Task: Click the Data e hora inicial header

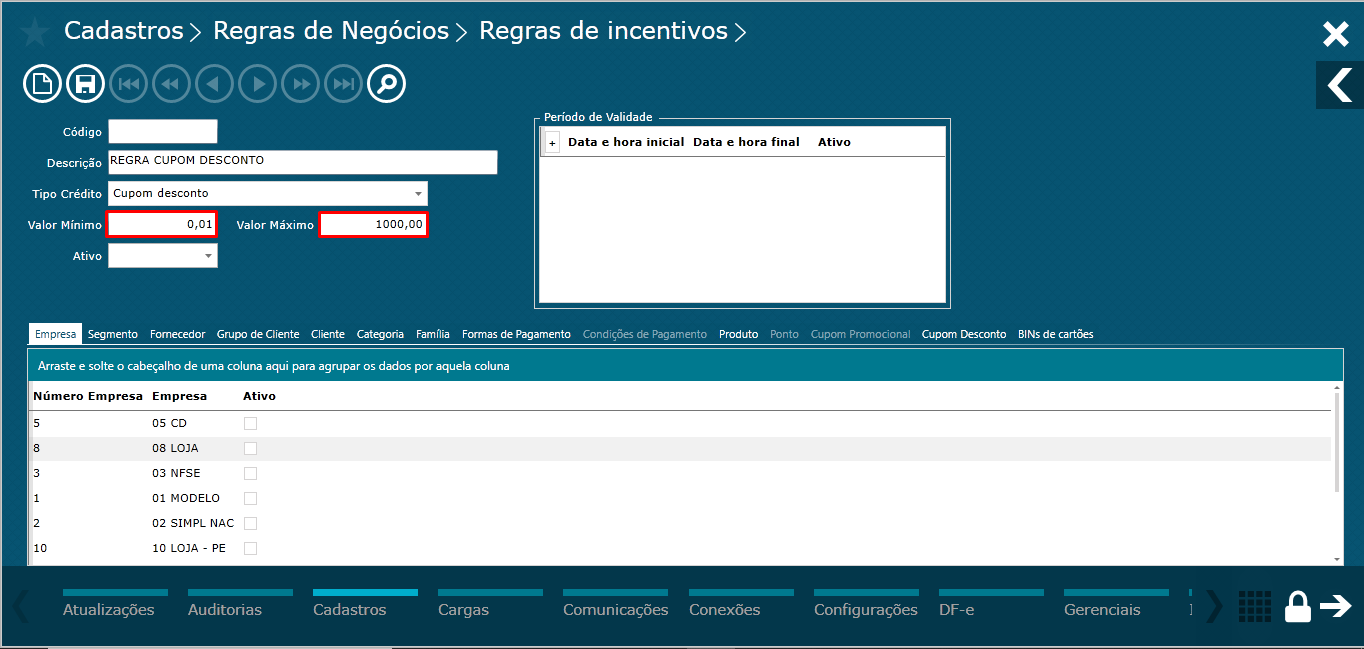Action: [x=626, y=142]
